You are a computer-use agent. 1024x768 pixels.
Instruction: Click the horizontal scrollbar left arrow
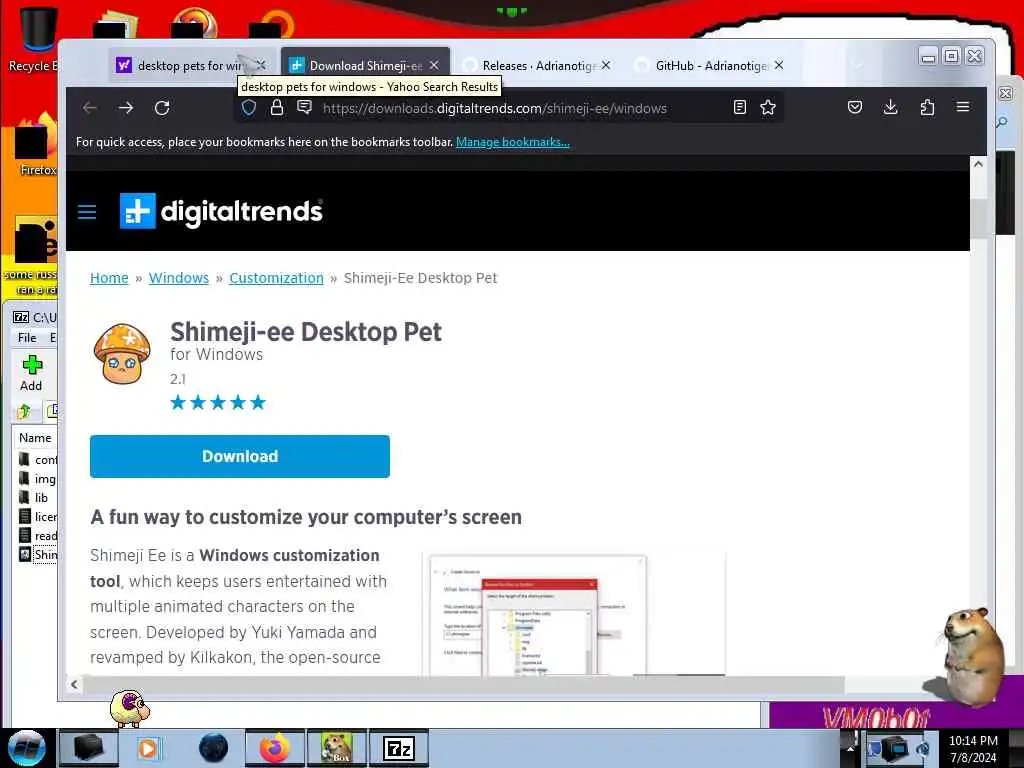[x=74, y=684]
